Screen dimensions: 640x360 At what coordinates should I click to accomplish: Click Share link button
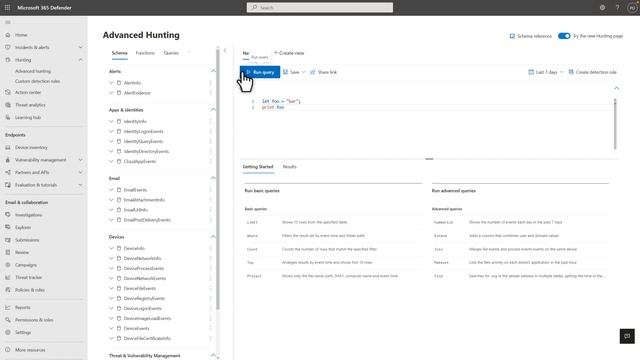click(x=323, y=72)
